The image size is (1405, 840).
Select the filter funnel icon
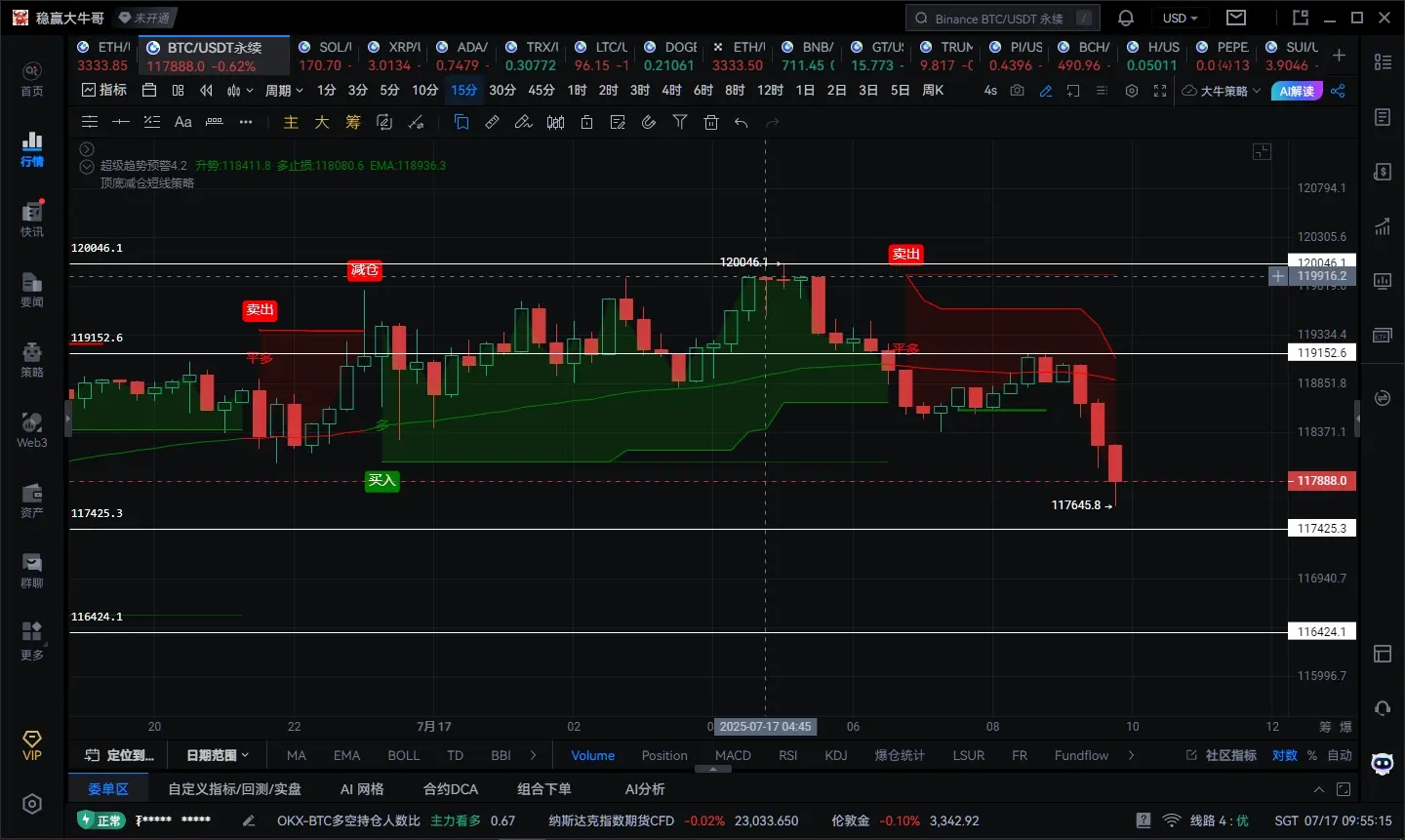coord(680,122)
